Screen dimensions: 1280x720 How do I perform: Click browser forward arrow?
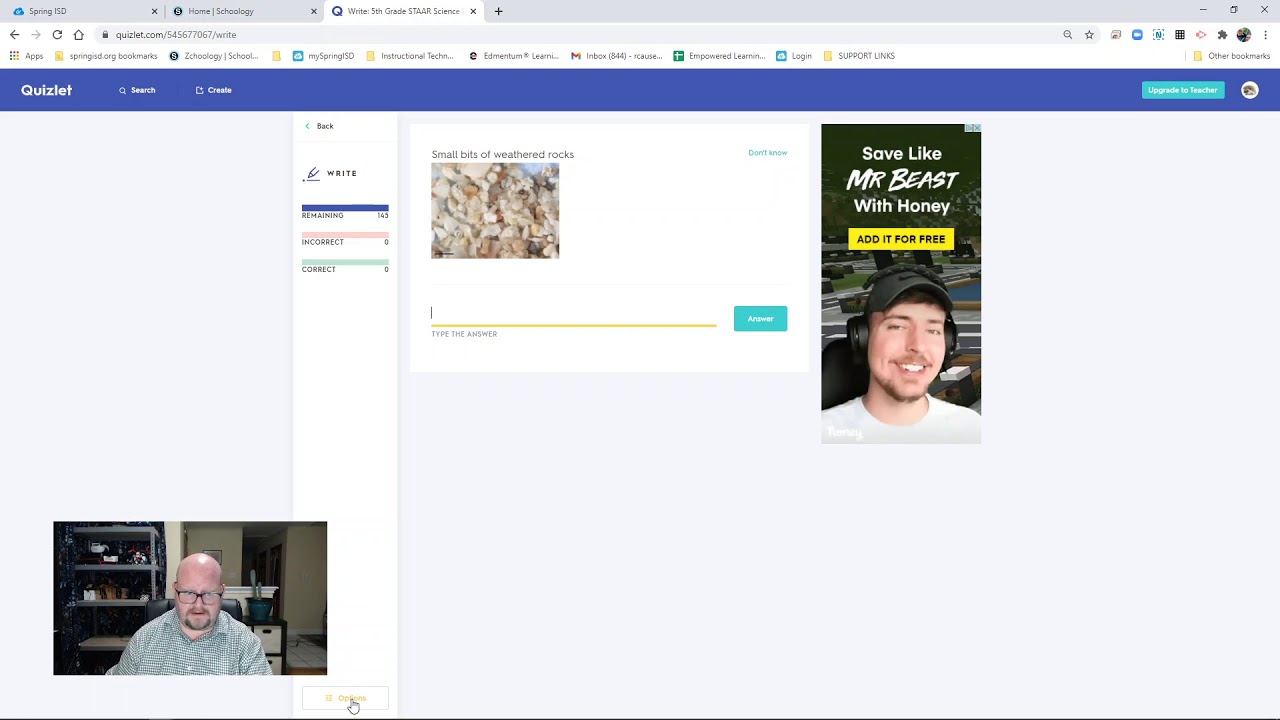tap(36, 34)
